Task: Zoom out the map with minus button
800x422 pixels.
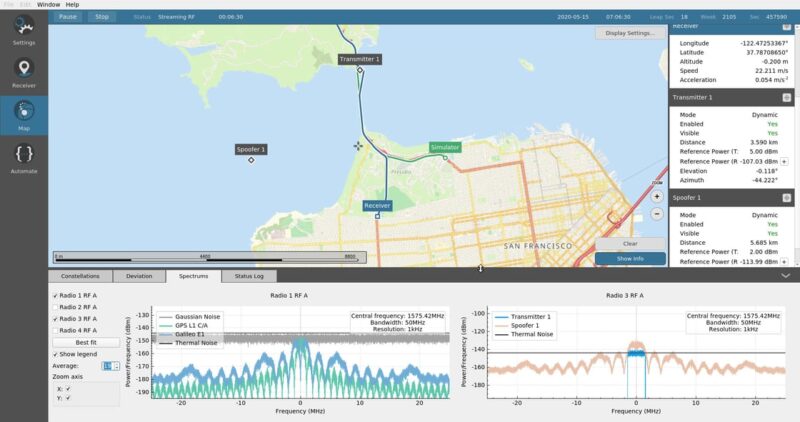Action: tap(657, 214)
